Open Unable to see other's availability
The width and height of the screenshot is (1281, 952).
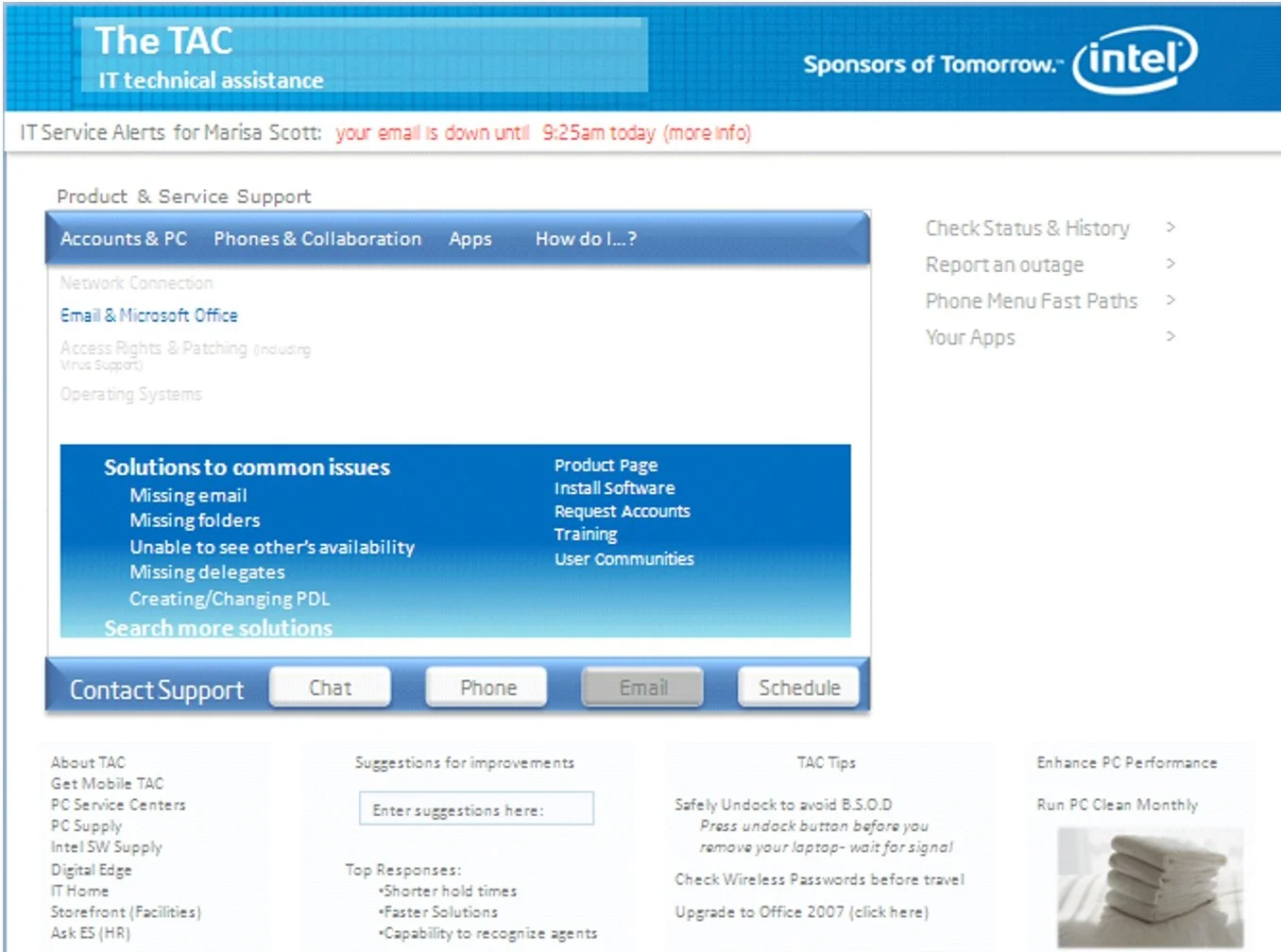coord(272,547)
